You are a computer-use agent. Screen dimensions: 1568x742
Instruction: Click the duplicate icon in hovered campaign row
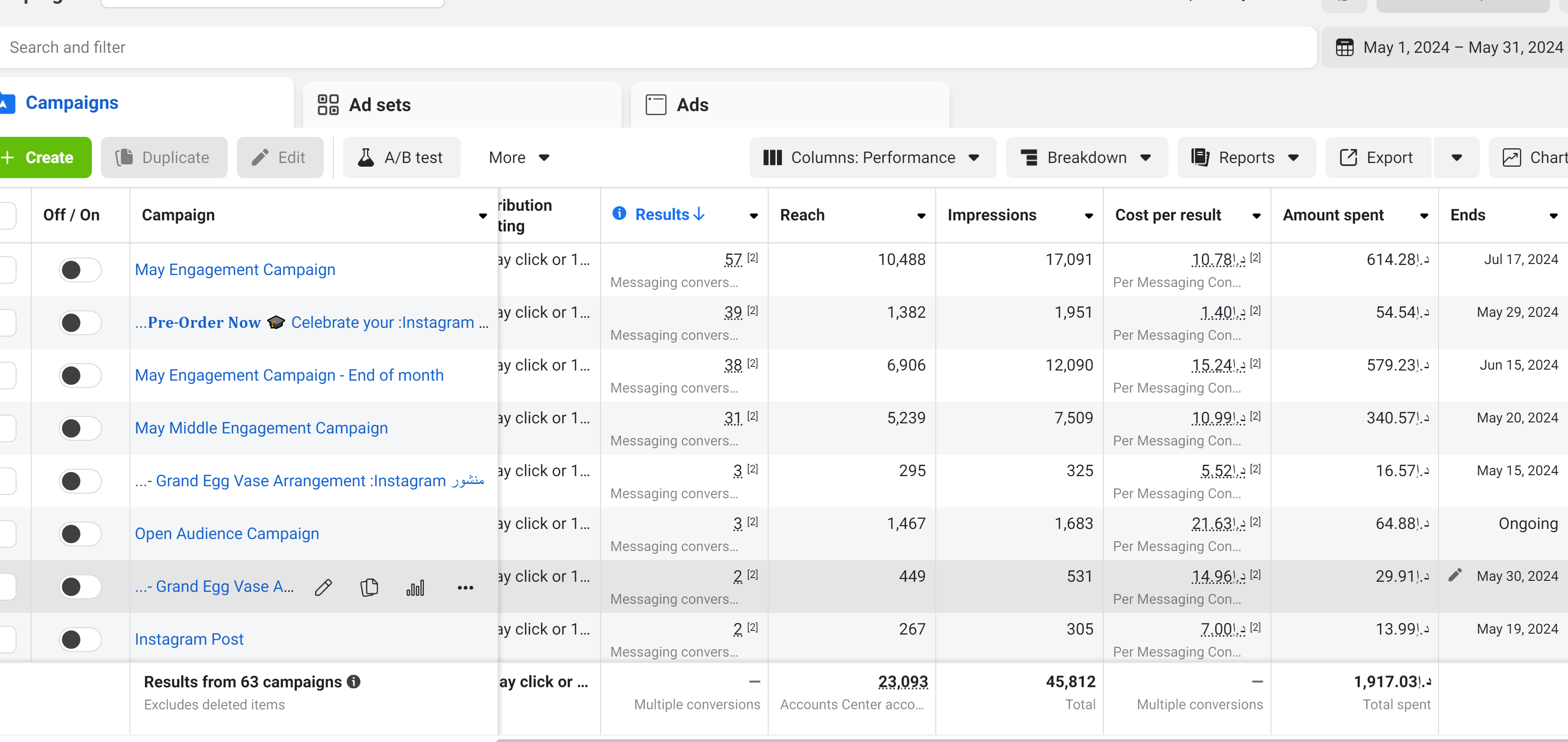369,587
